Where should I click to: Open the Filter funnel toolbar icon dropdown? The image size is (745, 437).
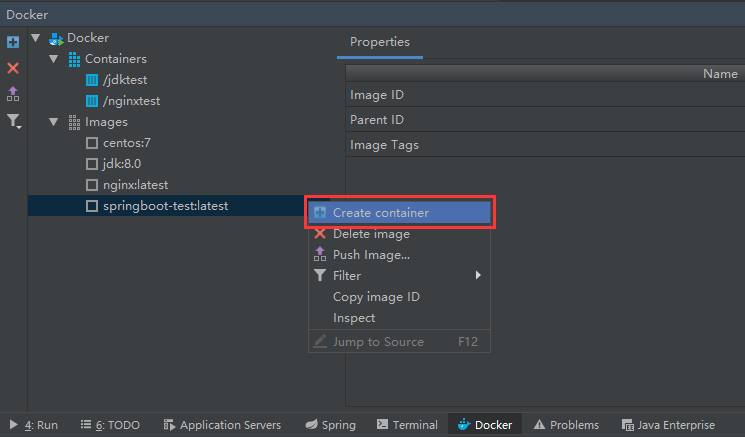pyautogui.click(x=14, y=121)
